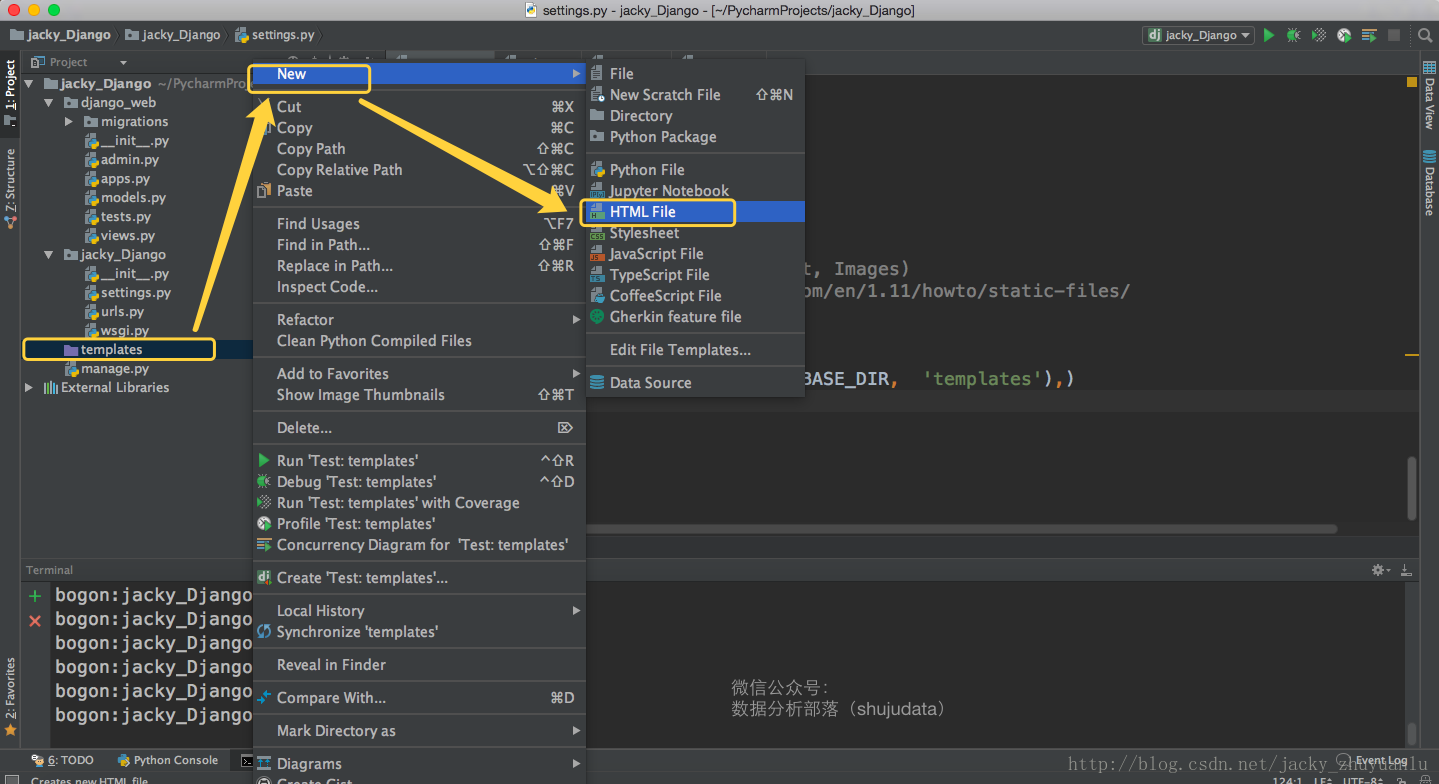Open jacky_Django run configuration dropdown
This screenshot has width=1439, height=784.
tap(1198, 35)
